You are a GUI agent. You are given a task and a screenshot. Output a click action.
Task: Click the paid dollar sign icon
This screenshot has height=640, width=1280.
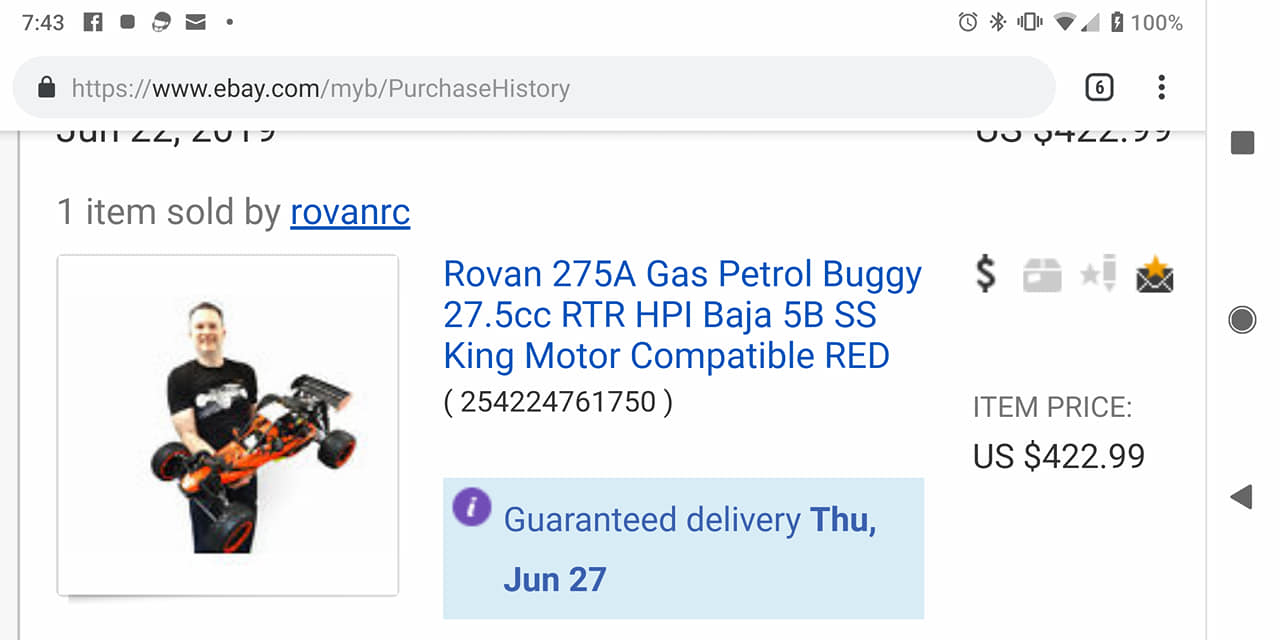click(986, 274)
